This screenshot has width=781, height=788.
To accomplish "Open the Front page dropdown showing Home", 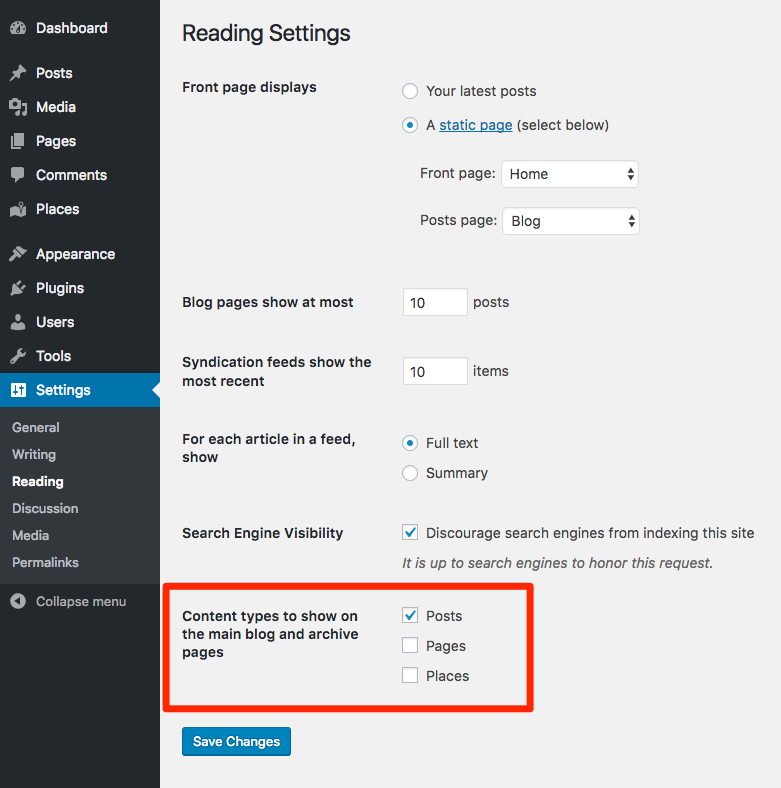I will [570, 174].
